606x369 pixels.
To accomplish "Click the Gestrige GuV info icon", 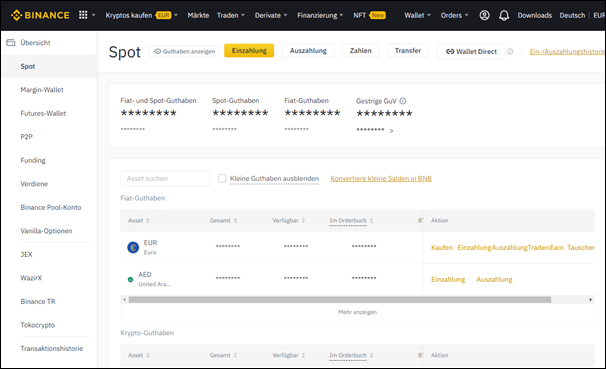I will 403,101.
